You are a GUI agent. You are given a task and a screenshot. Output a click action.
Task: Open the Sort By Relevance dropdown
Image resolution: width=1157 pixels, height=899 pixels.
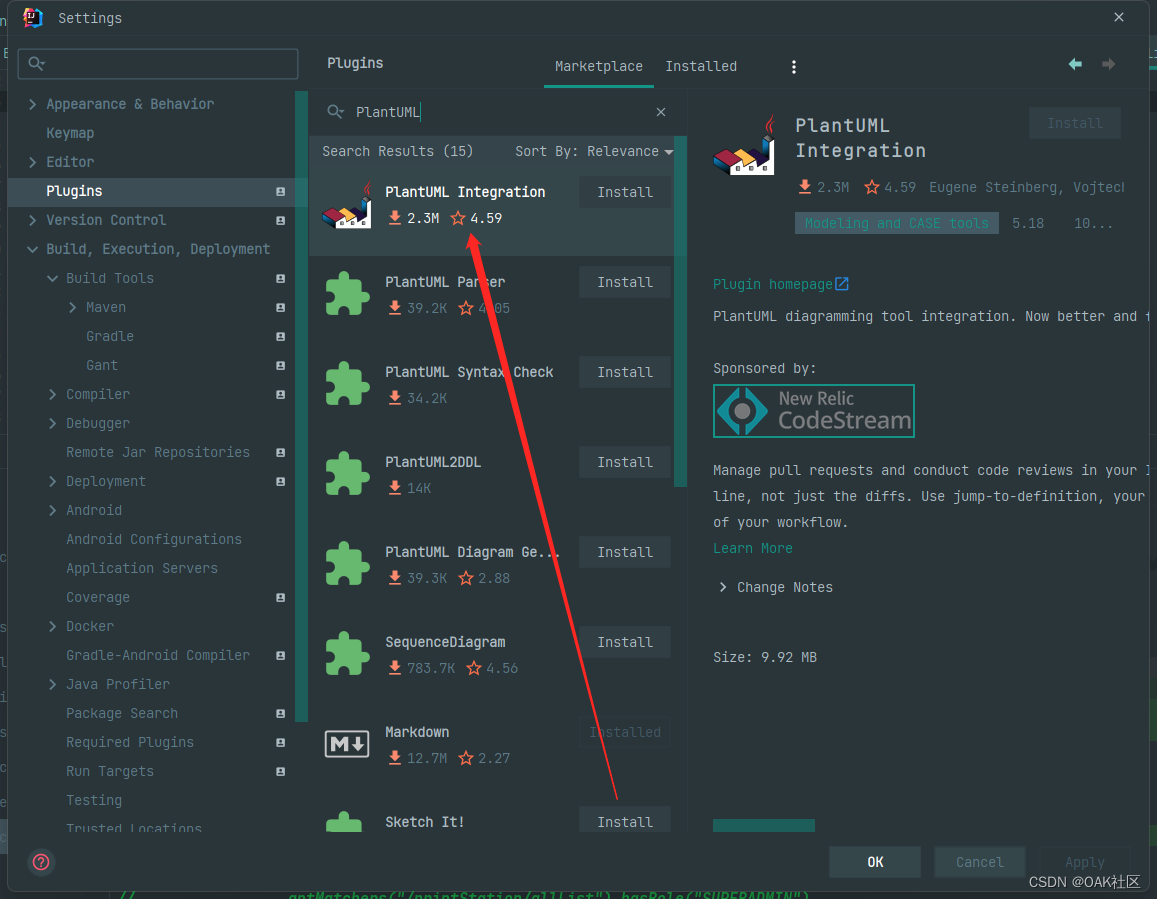pos(594,151)
